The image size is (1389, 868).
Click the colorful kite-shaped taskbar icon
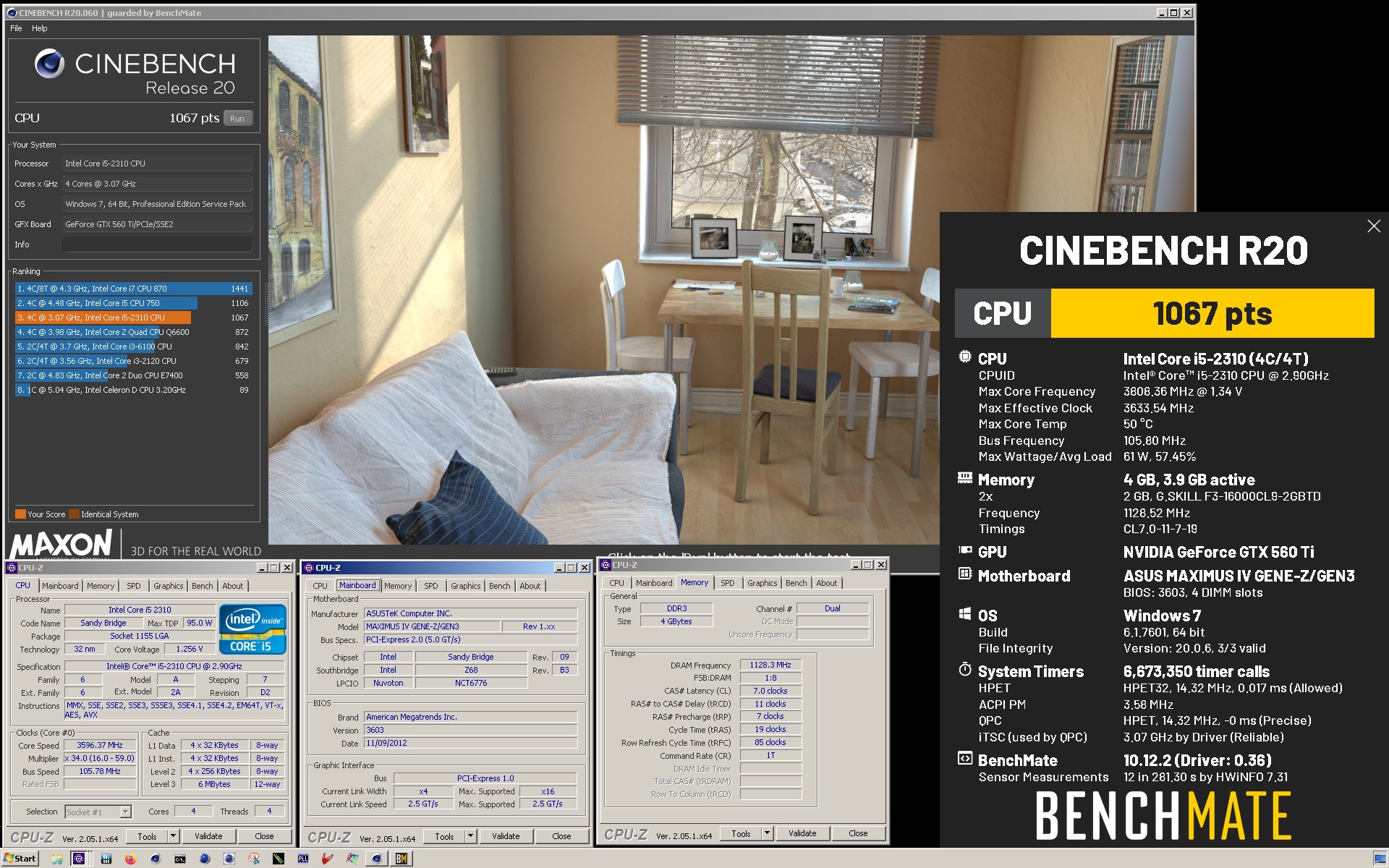click(352, 859)
